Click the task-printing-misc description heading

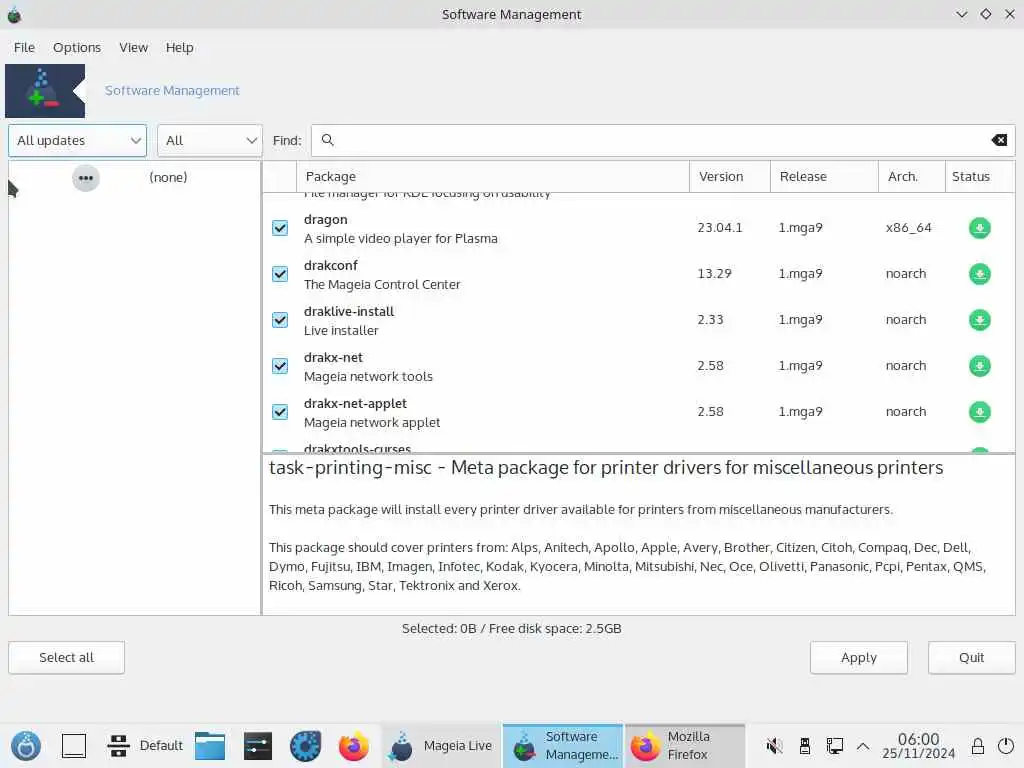(x=606, y=468)
